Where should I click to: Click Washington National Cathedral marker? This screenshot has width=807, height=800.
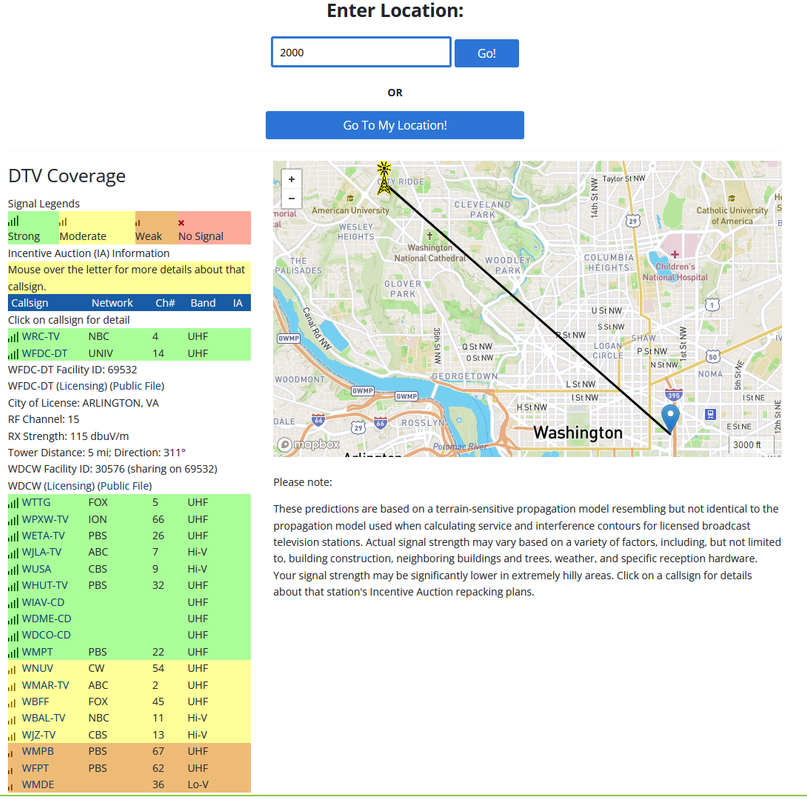[430, 236]
